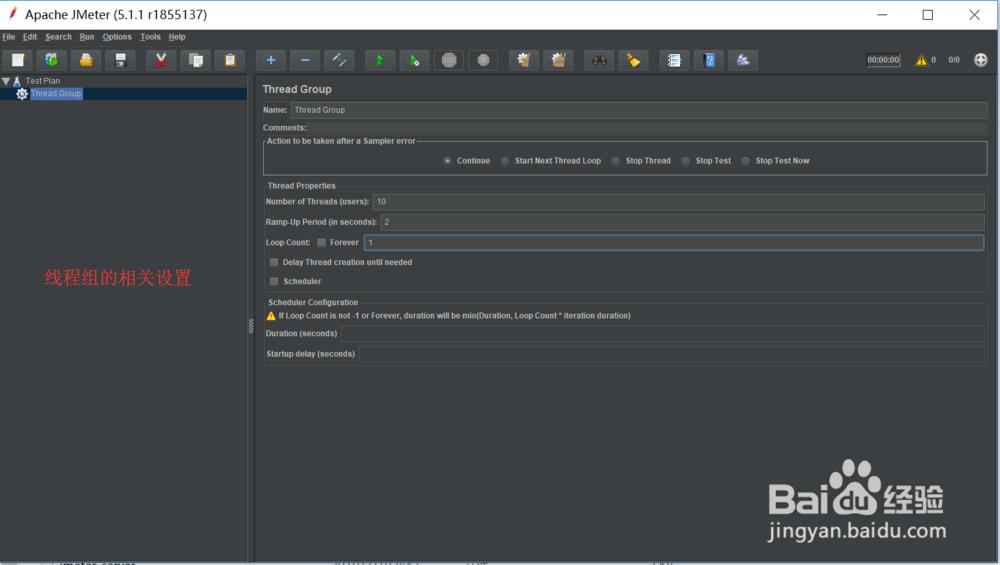
Task: Click the remote hosts globe icon
Action: click(x=981, y=60)
